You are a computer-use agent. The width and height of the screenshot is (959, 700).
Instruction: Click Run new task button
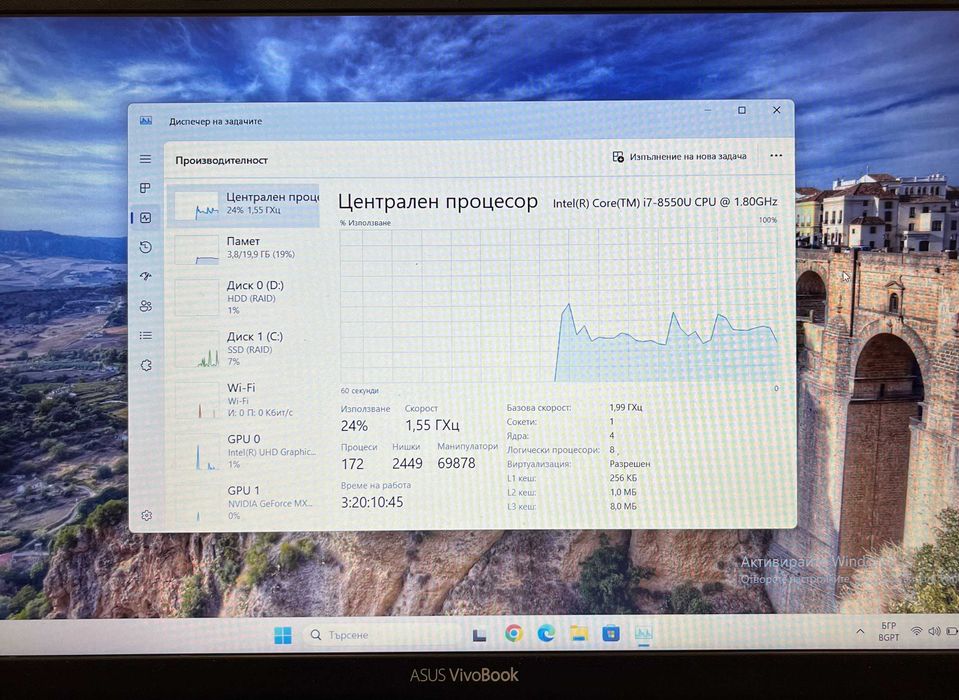tap(679, 157)
